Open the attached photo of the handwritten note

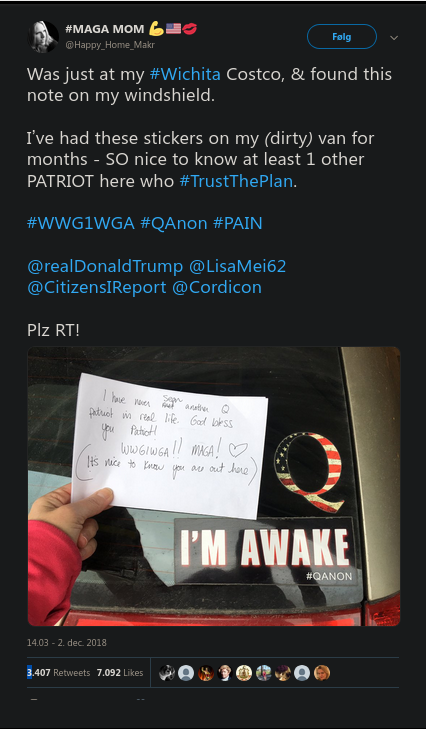coord(214,486)
